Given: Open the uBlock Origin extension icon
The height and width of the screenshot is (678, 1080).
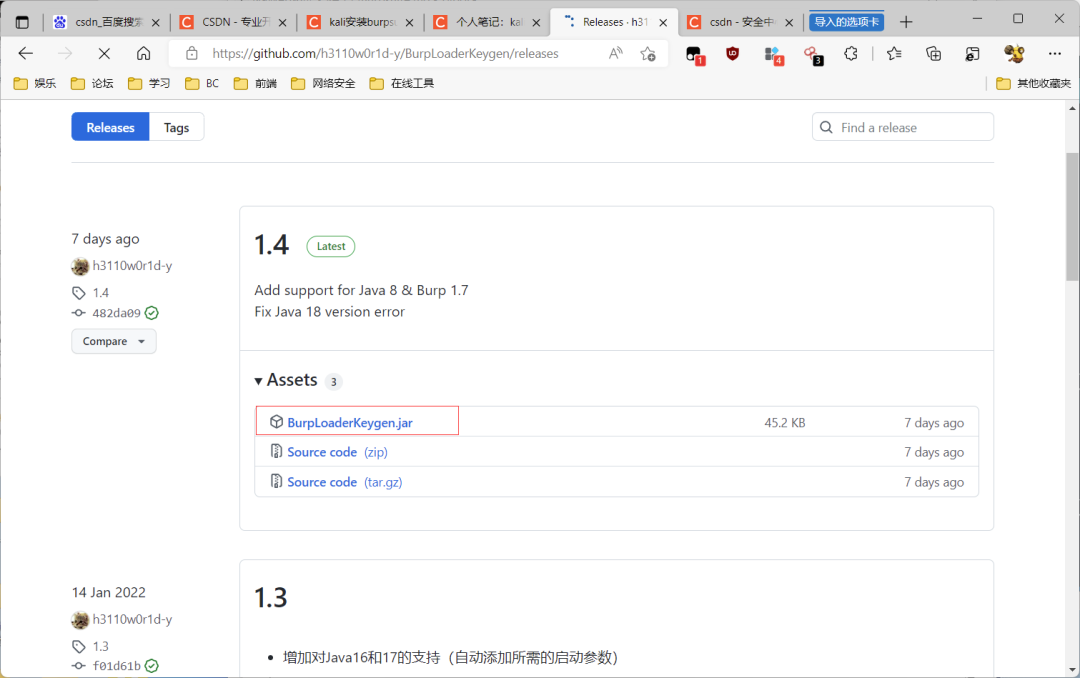Looking at the screenshot, I should point(733,54).
